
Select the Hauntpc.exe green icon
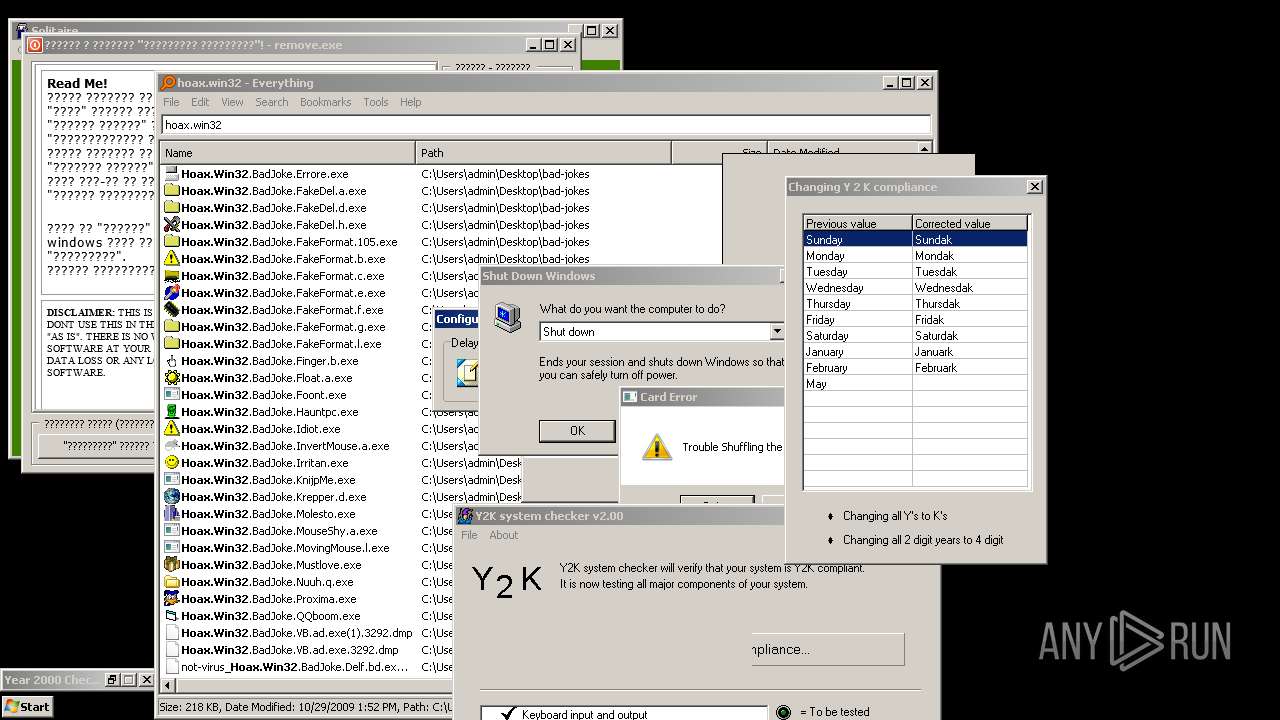coord(172,412)
